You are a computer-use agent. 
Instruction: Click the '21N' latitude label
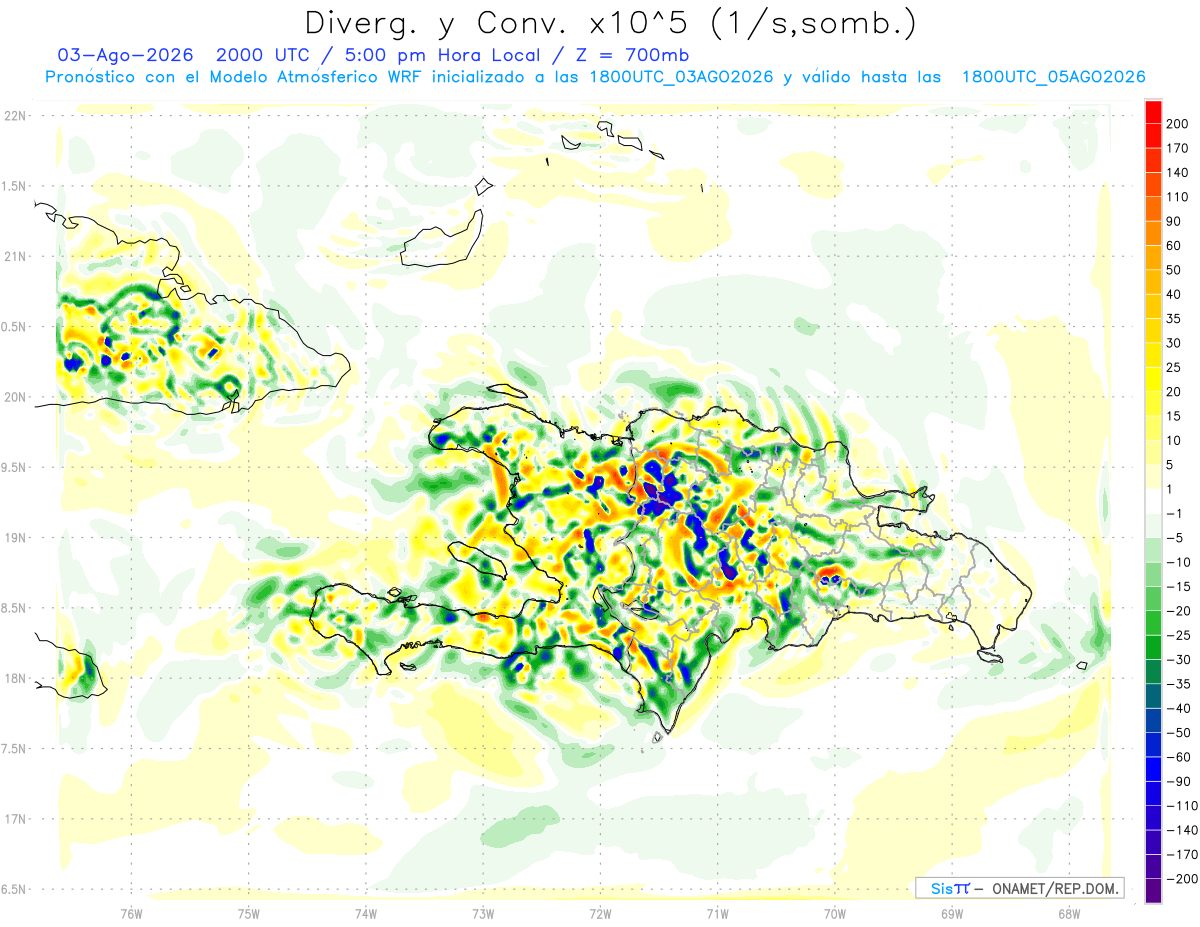[15, 257]
